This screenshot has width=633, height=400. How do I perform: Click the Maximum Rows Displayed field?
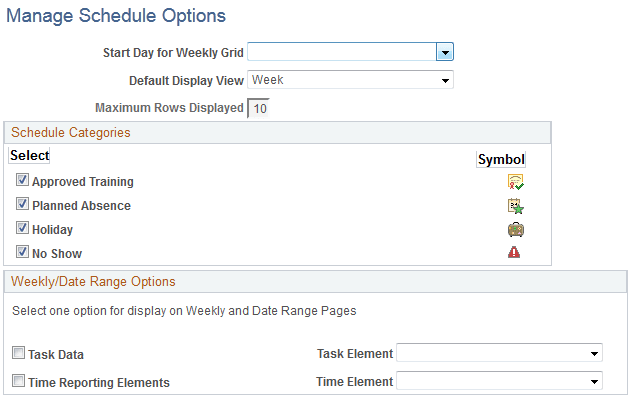coord(259,108)
